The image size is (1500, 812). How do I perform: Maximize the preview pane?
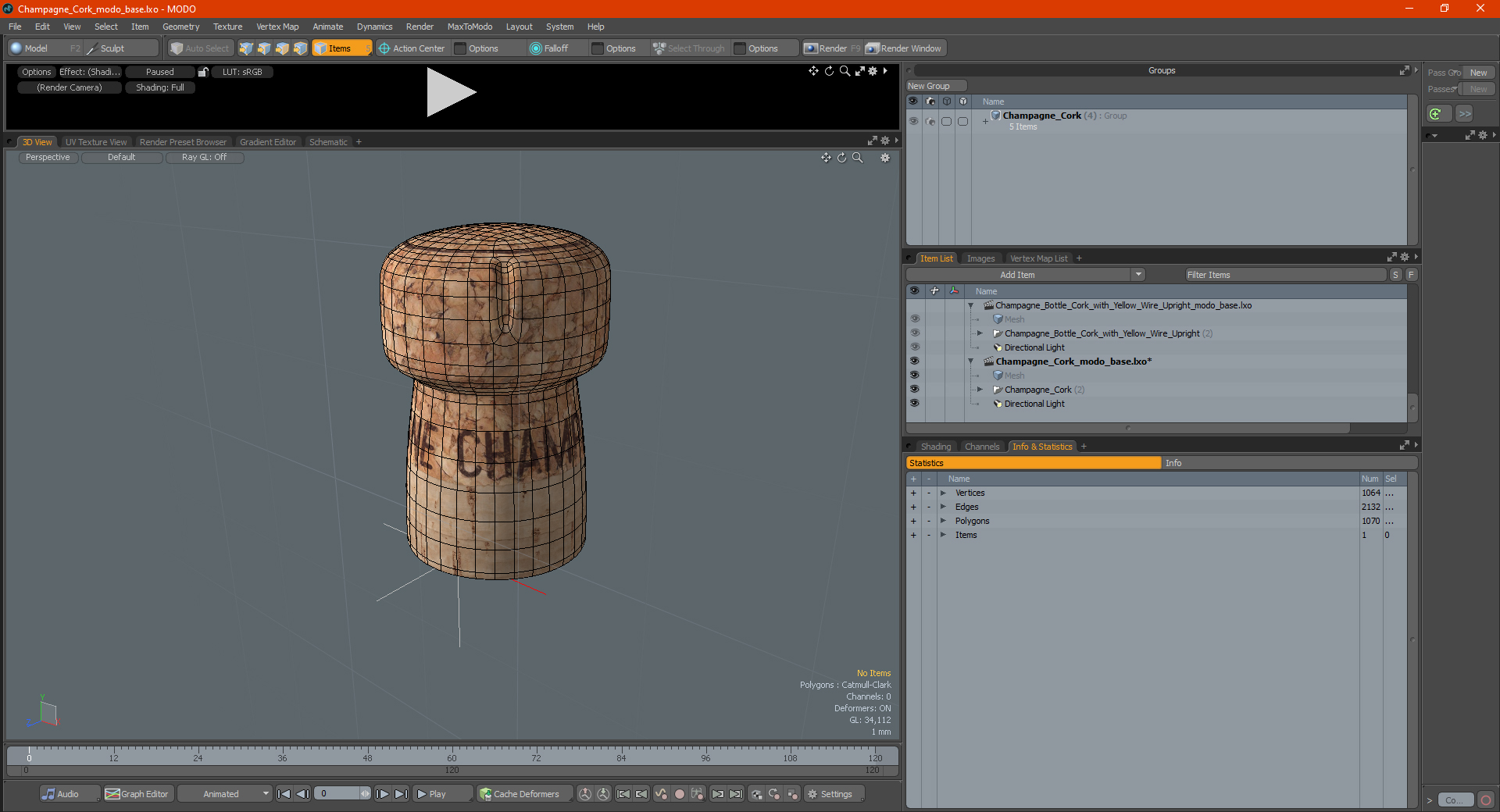(859, 71)
